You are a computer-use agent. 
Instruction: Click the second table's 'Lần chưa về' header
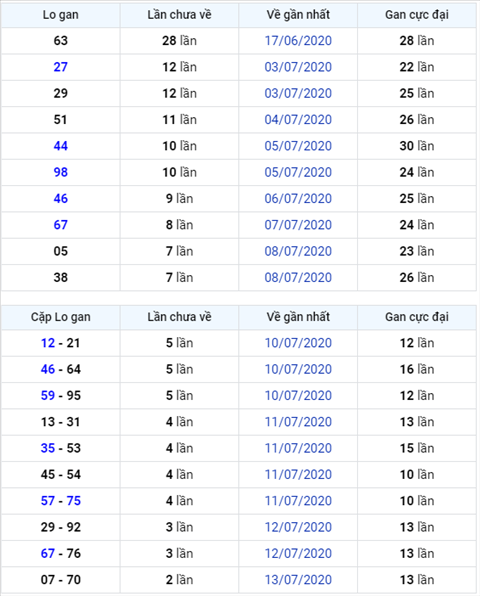tap(179, 317)
